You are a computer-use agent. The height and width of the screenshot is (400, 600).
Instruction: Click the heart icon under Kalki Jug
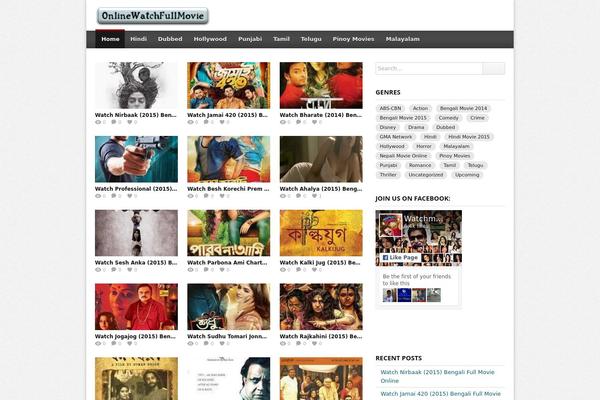315,270
